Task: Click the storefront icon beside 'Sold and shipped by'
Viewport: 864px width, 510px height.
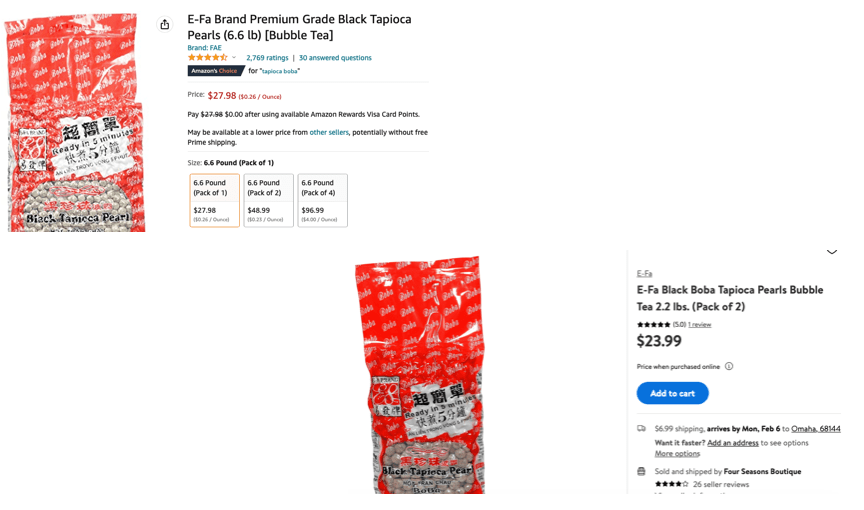Action: (642, 471)
